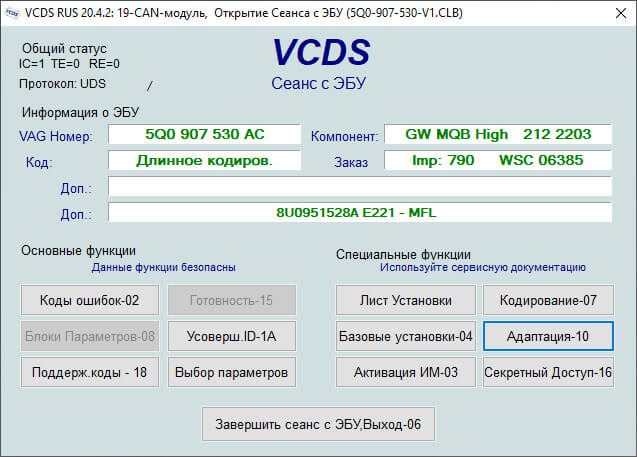
Task: Open Секретный Доступ-16 security access
Action: (x=548, y=372)
